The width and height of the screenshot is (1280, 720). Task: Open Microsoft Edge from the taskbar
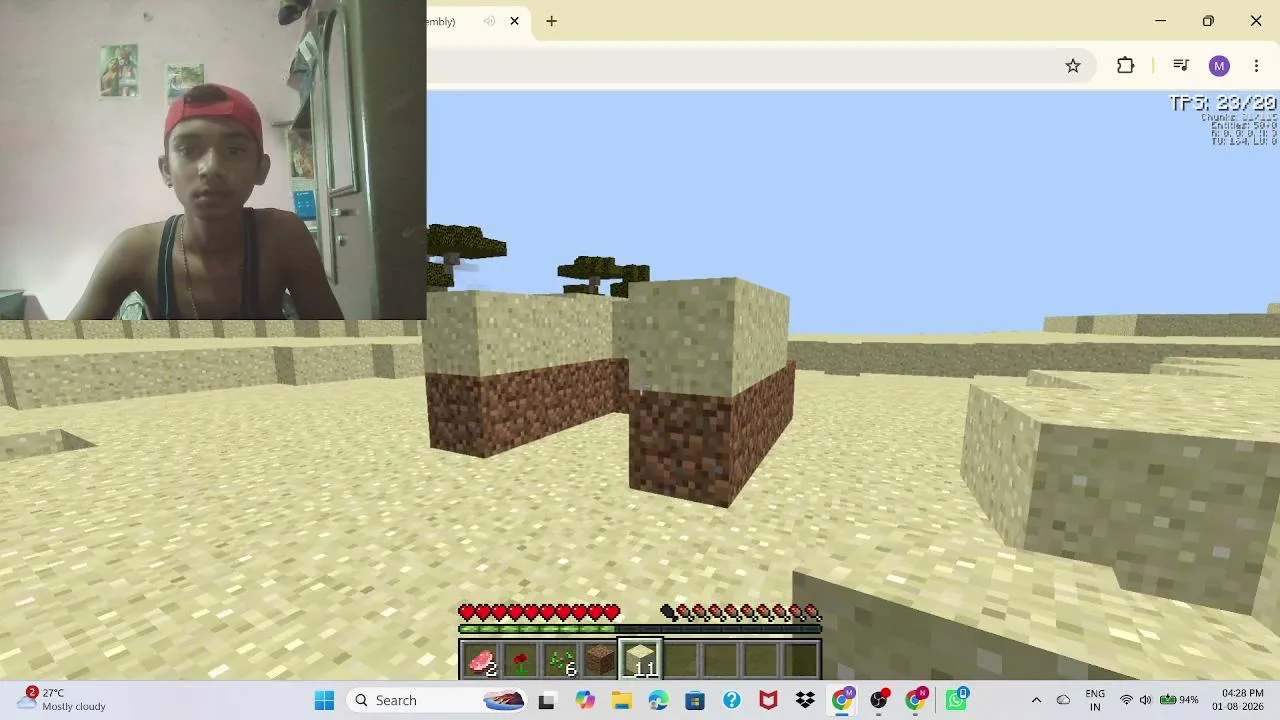658,700
